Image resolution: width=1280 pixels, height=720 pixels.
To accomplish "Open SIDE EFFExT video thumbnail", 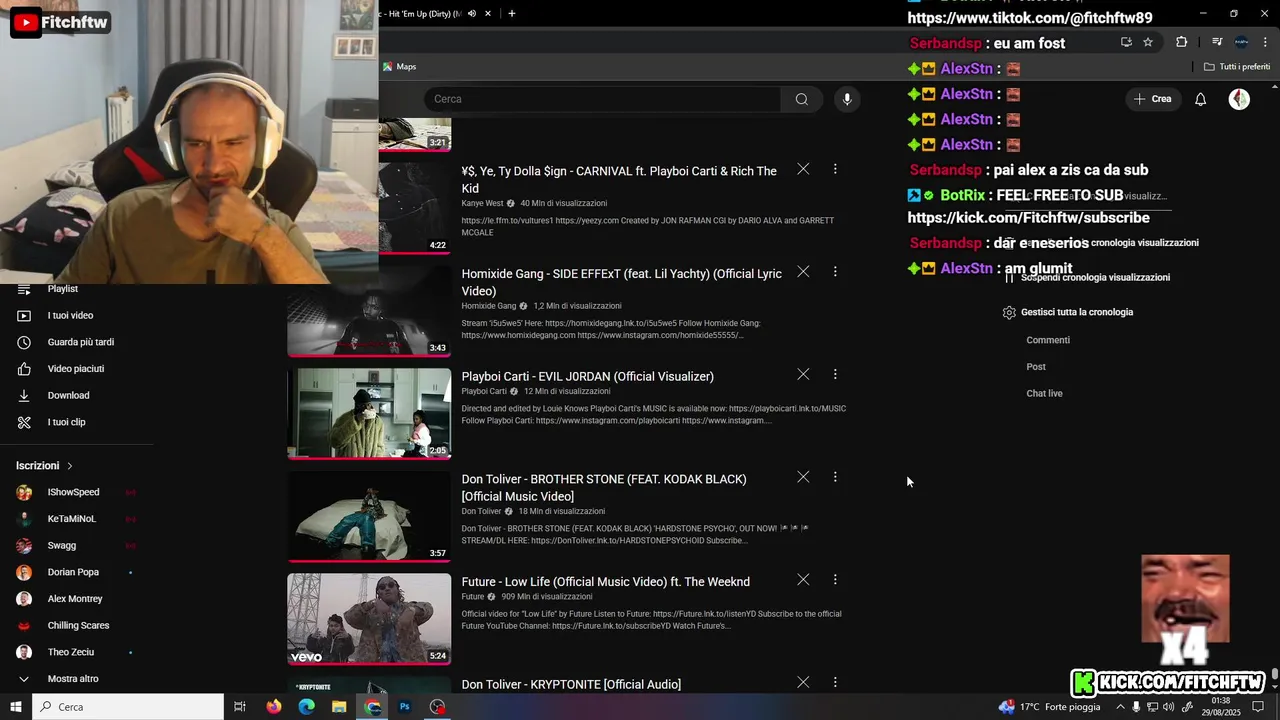I will click(369, 311).
